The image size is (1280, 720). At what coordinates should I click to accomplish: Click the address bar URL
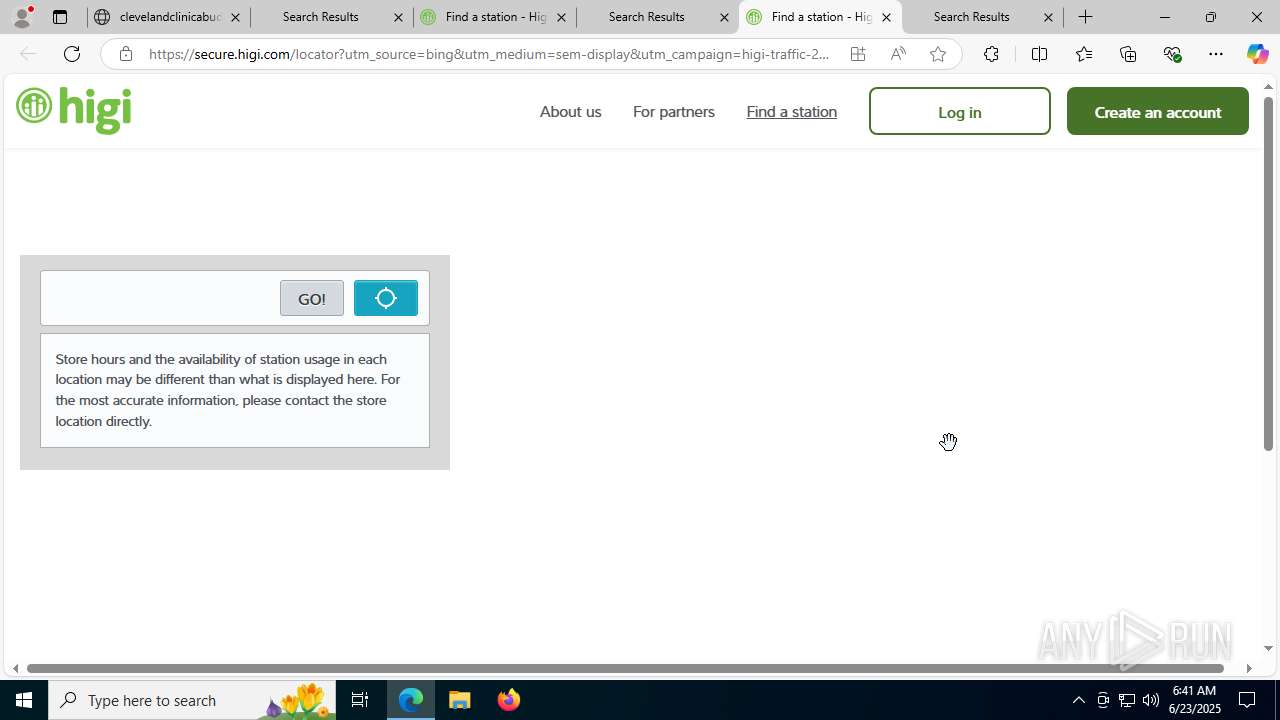[488, 54]
